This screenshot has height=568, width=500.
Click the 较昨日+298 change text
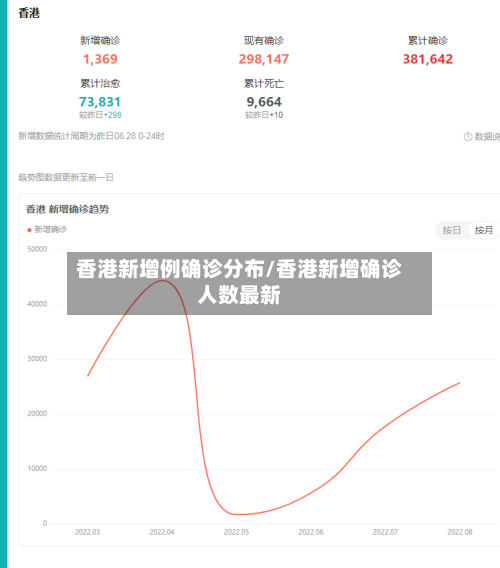click(100, 115)
